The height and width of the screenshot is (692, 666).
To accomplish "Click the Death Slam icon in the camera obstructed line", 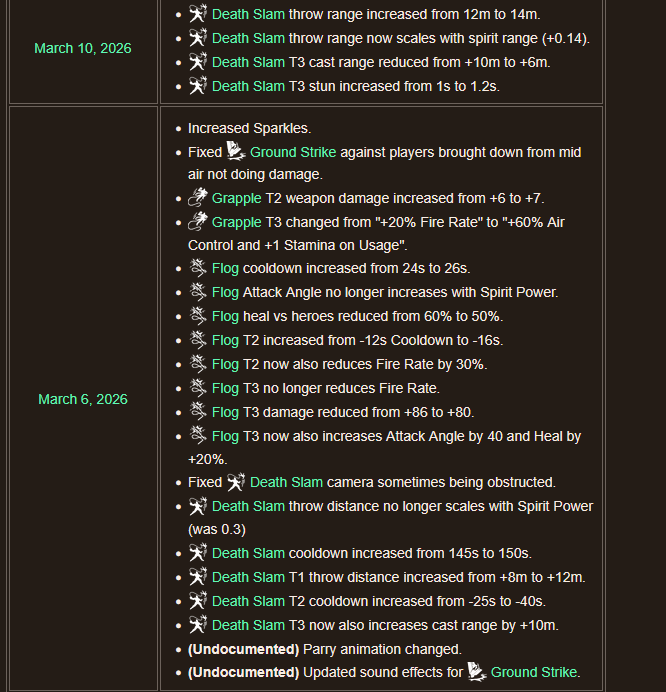I will point(236,481).
